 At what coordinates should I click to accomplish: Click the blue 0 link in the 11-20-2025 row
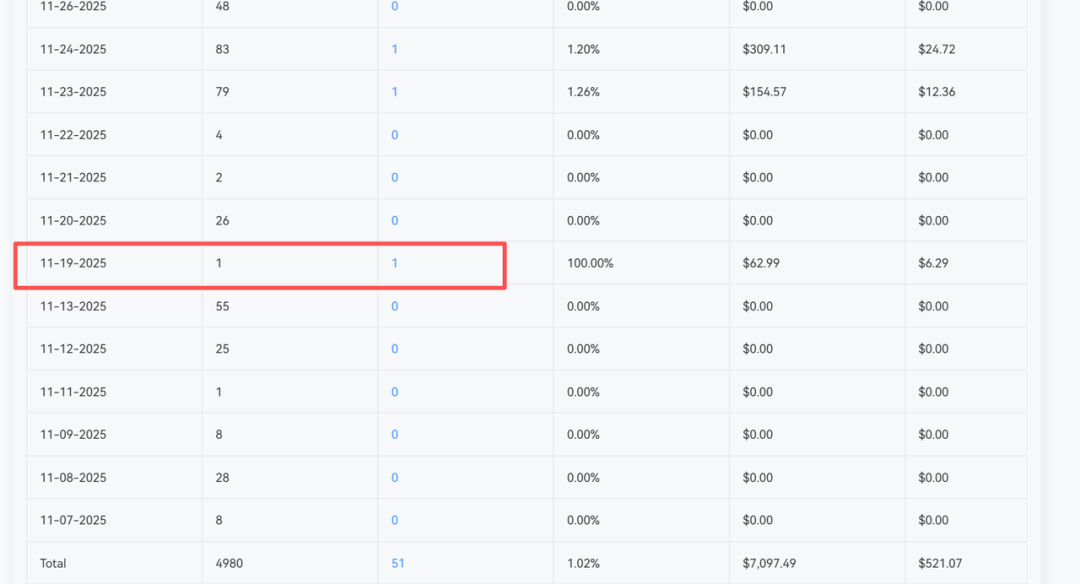(x=394, y=221)
